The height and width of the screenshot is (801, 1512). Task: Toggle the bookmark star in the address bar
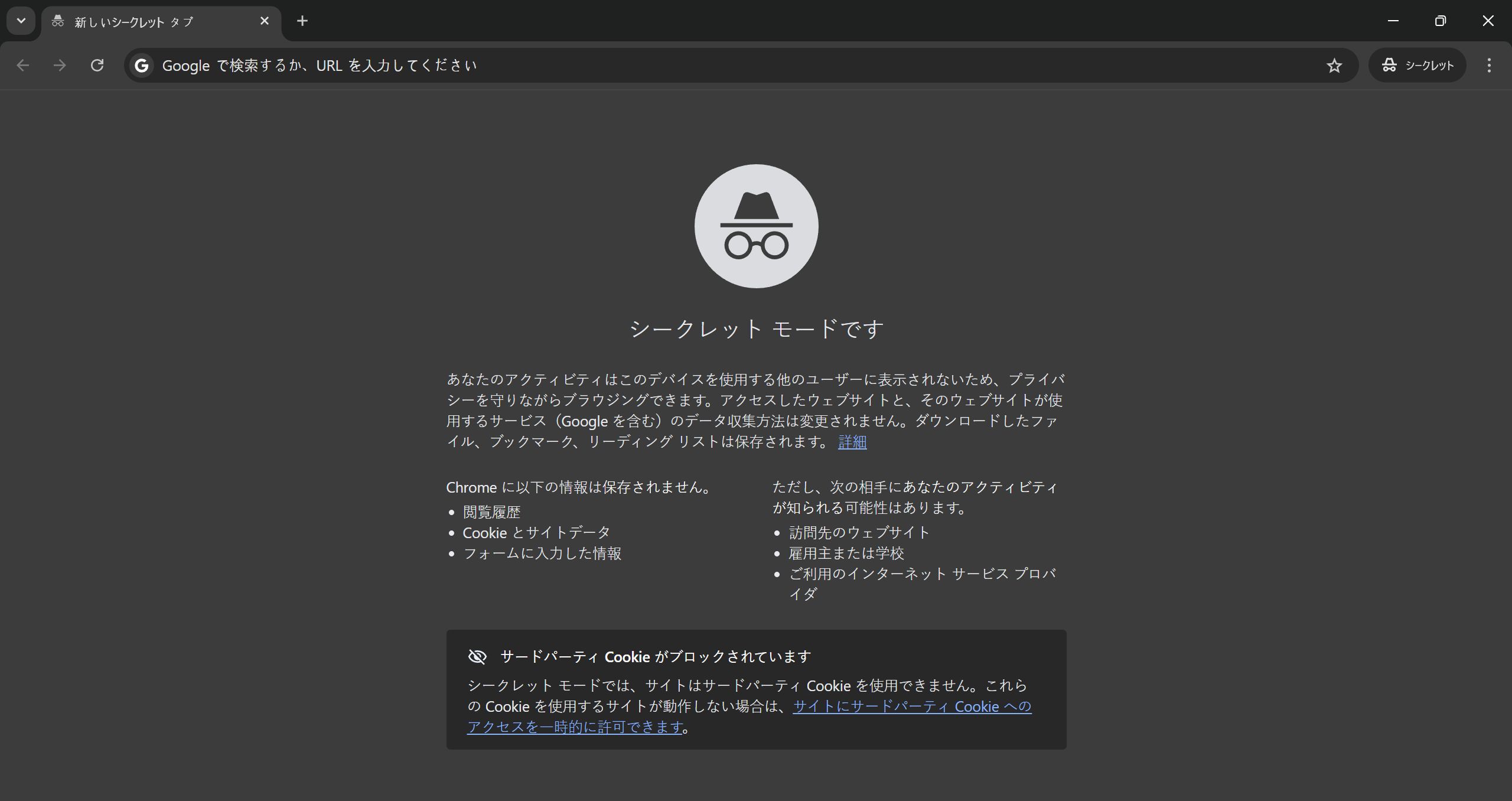1334,66
